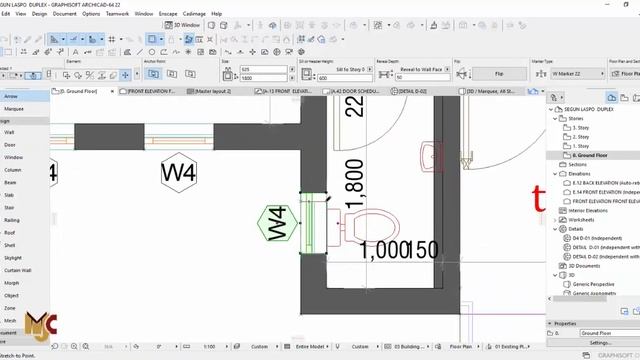Select the middle anchor point option
The image size is (640, 360).
[172, 74]
